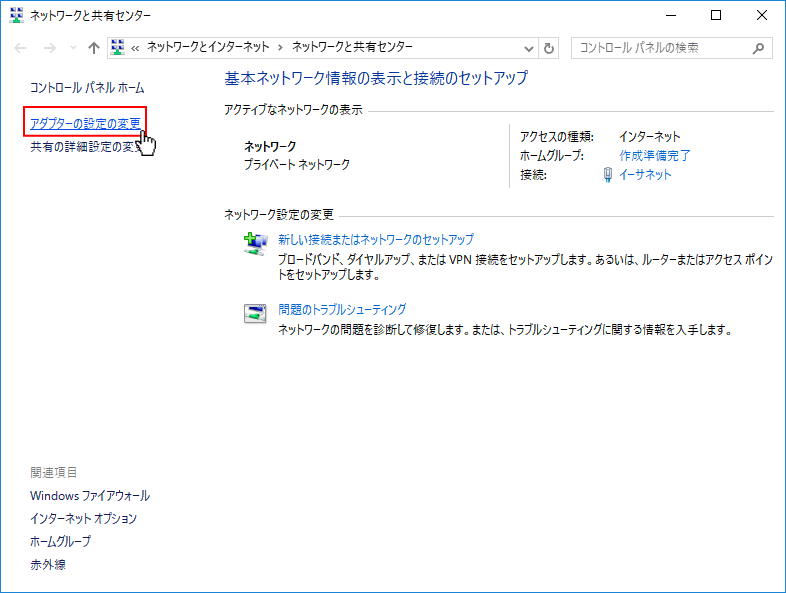Close the Network and Sharing Center window
The height and width of the screenshot is (593, 786).
click(x=761, y=16)
